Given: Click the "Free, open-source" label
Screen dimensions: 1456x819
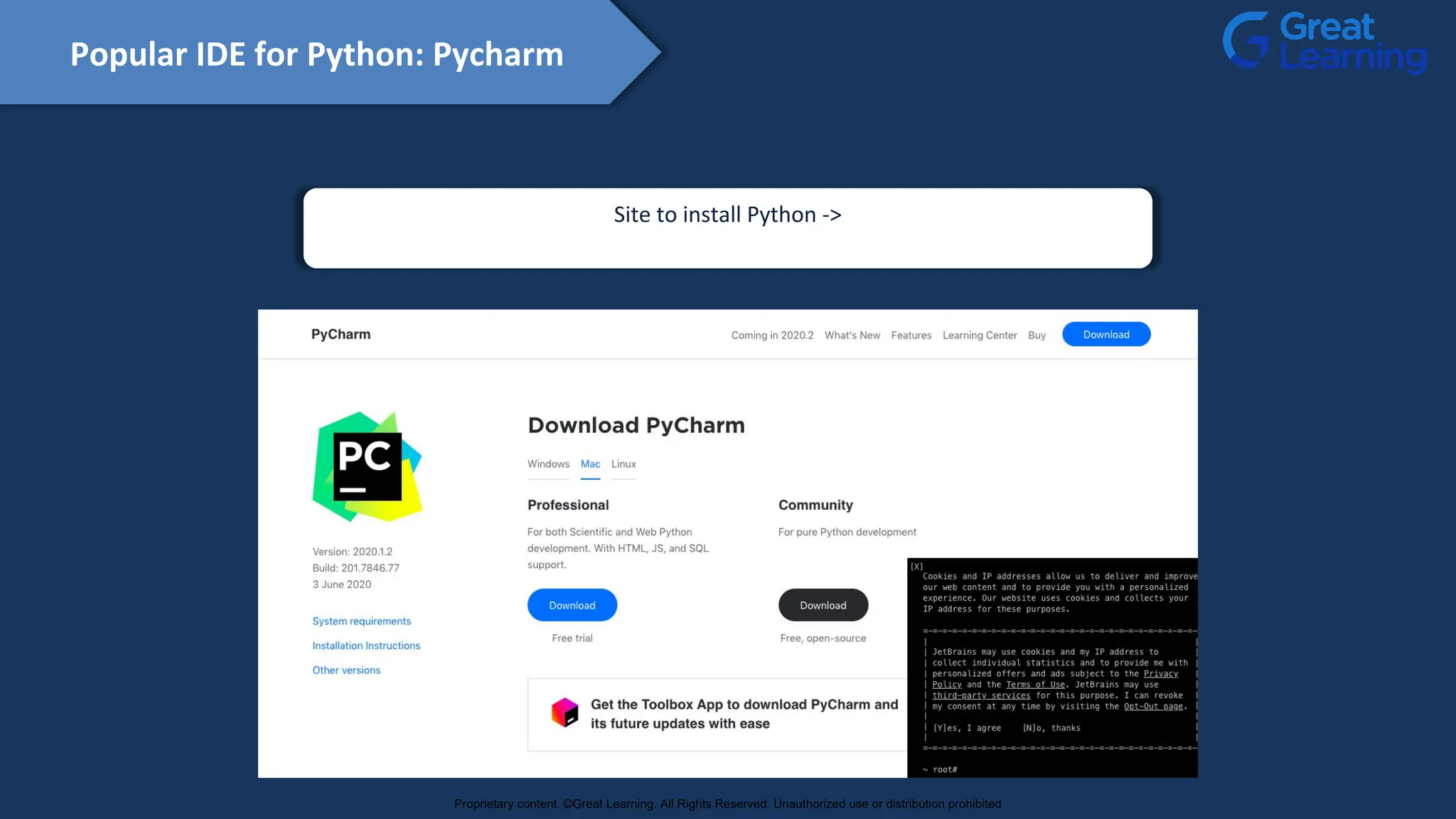Looking at the screenshot, I should (x=823, y=638).
